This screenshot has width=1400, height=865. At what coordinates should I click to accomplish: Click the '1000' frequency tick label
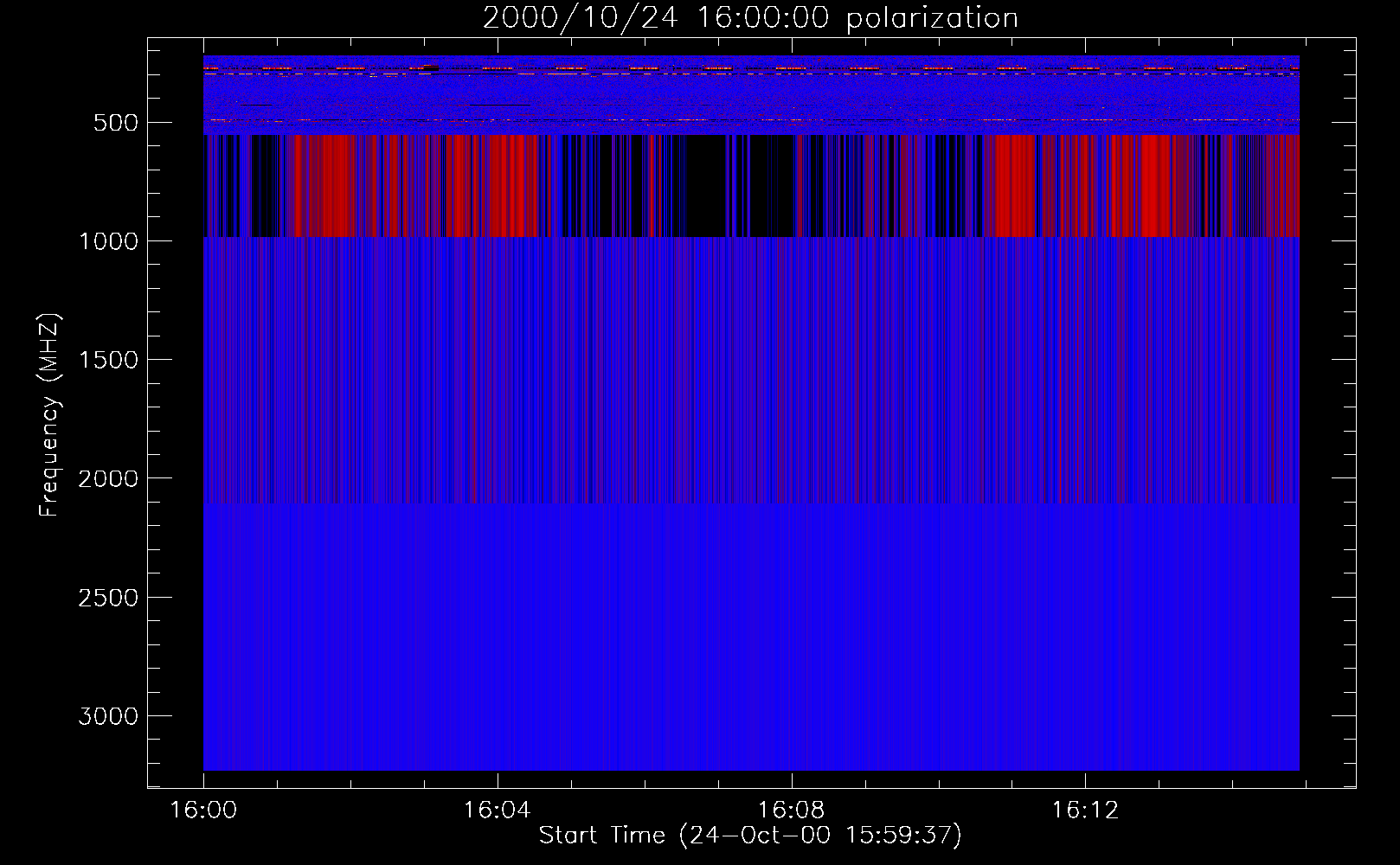[x=108, y=241]
